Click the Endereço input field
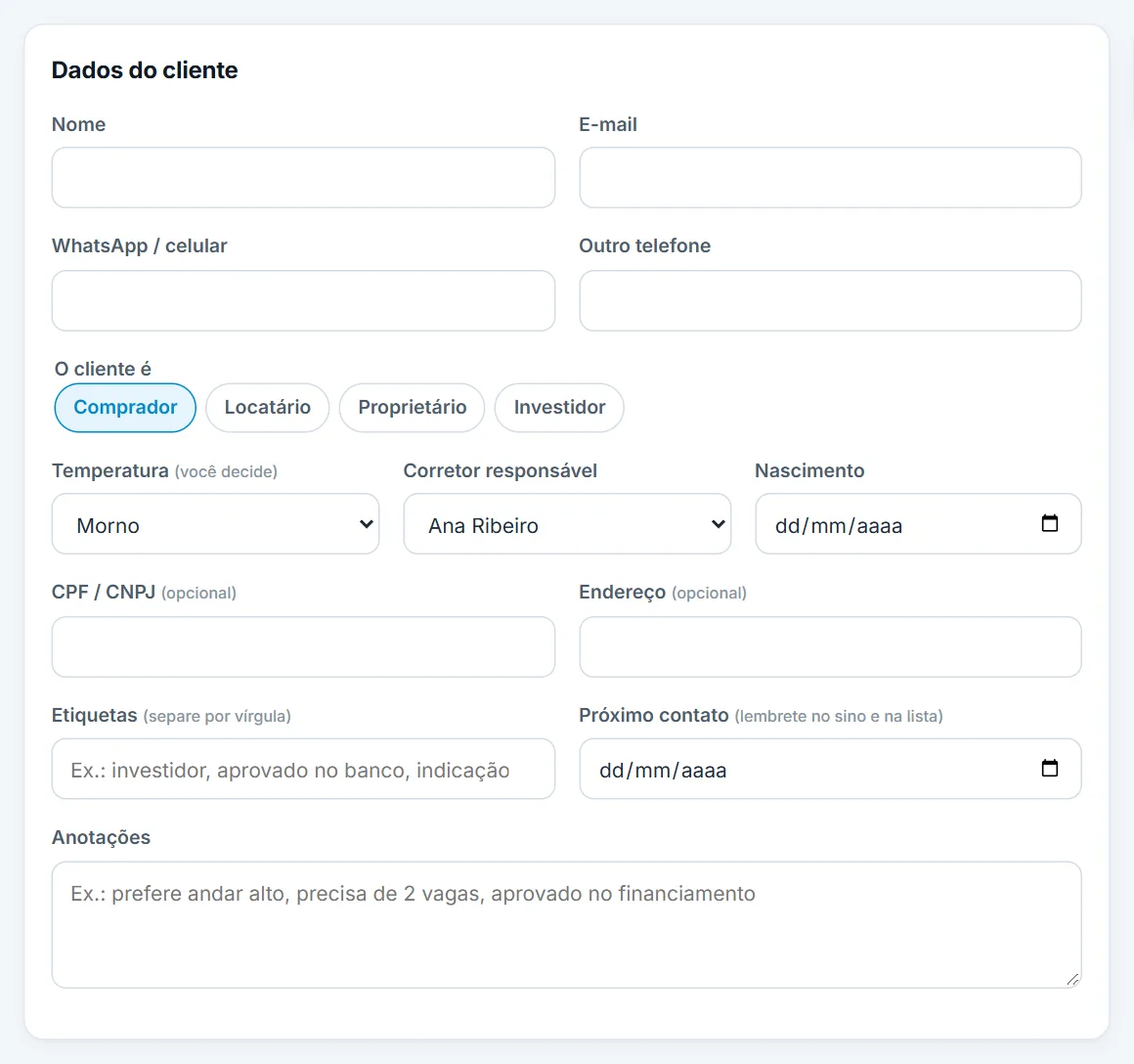The width and height of the screenshot is (1134, 1064). coord(830,646)
